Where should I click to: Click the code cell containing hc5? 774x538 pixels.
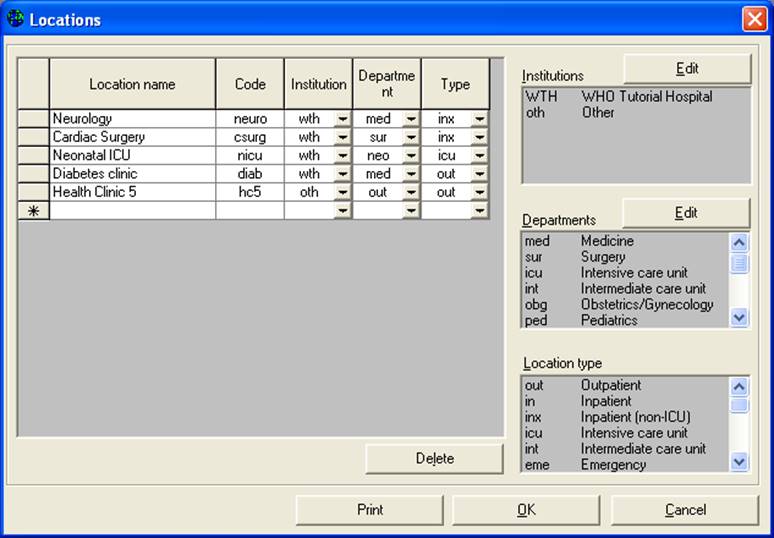[x=250, y=192]
